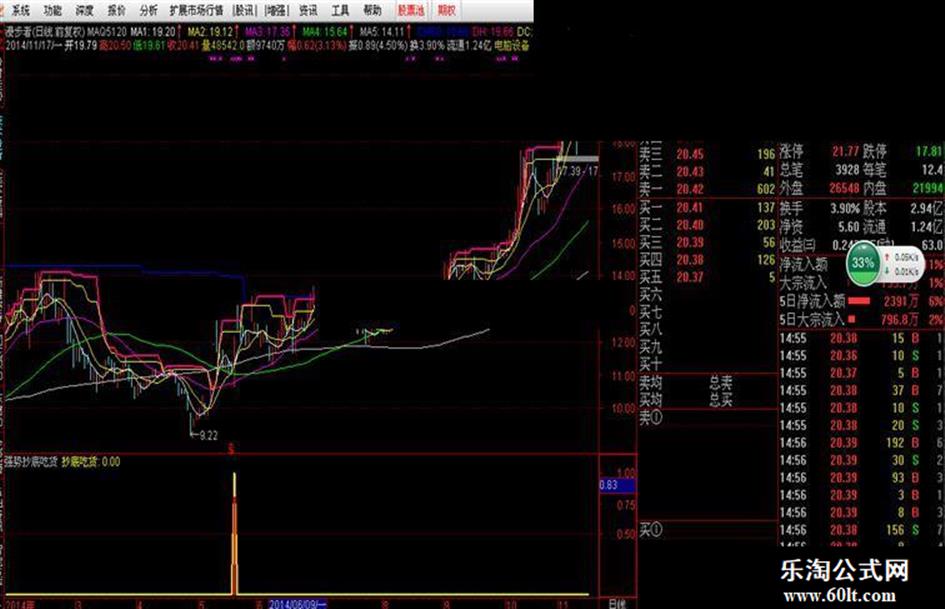Click the red 股票池 button
This screenshot has height=609, width=945.
[411, 10]
